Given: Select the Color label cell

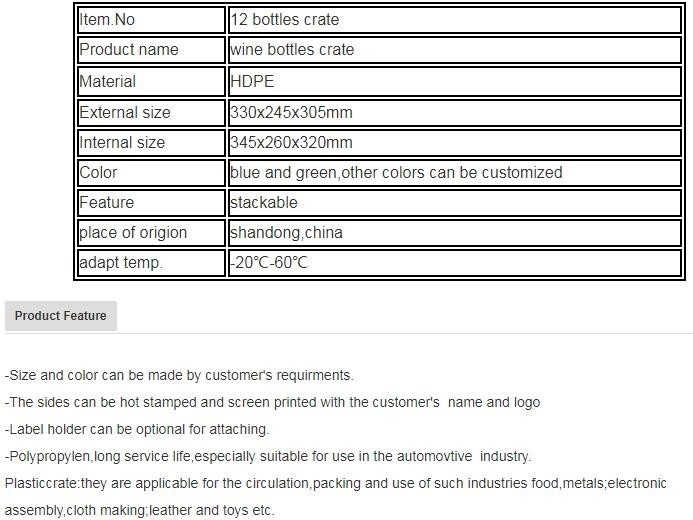Looking at the screenshot, I should [x=151, y=173].
